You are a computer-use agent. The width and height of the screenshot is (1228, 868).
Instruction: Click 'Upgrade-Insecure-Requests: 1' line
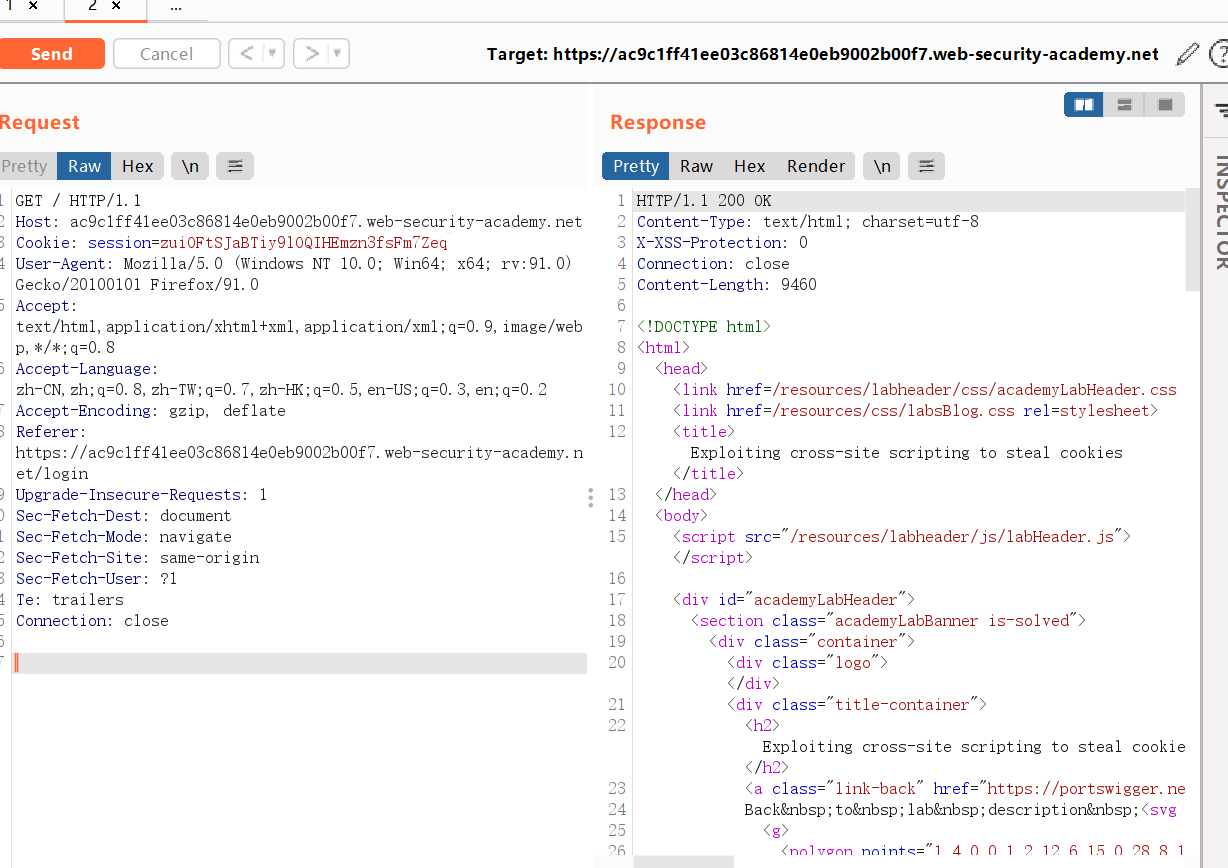(141, 495)
